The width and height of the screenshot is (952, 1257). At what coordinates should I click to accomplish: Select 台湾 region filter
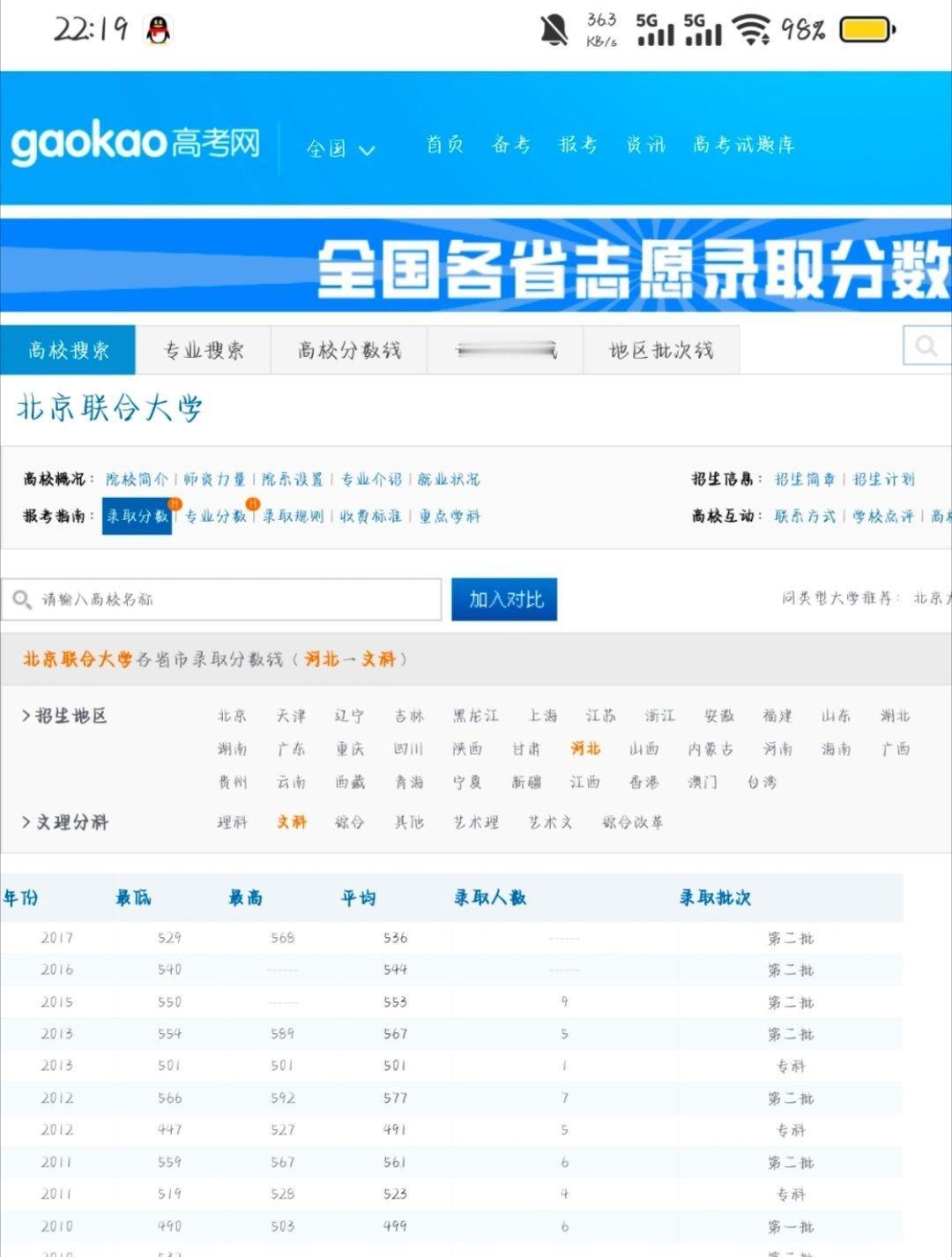[762, 782]
